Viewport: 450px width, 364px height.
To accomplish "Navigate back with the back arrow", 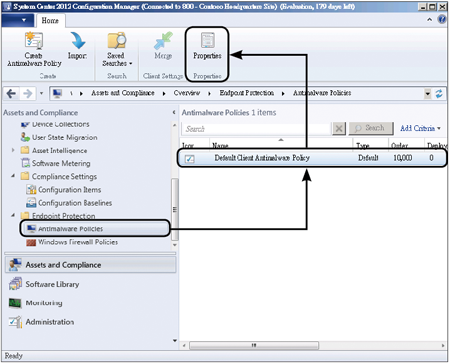I will pyautogui.click(x=11, y=94).
